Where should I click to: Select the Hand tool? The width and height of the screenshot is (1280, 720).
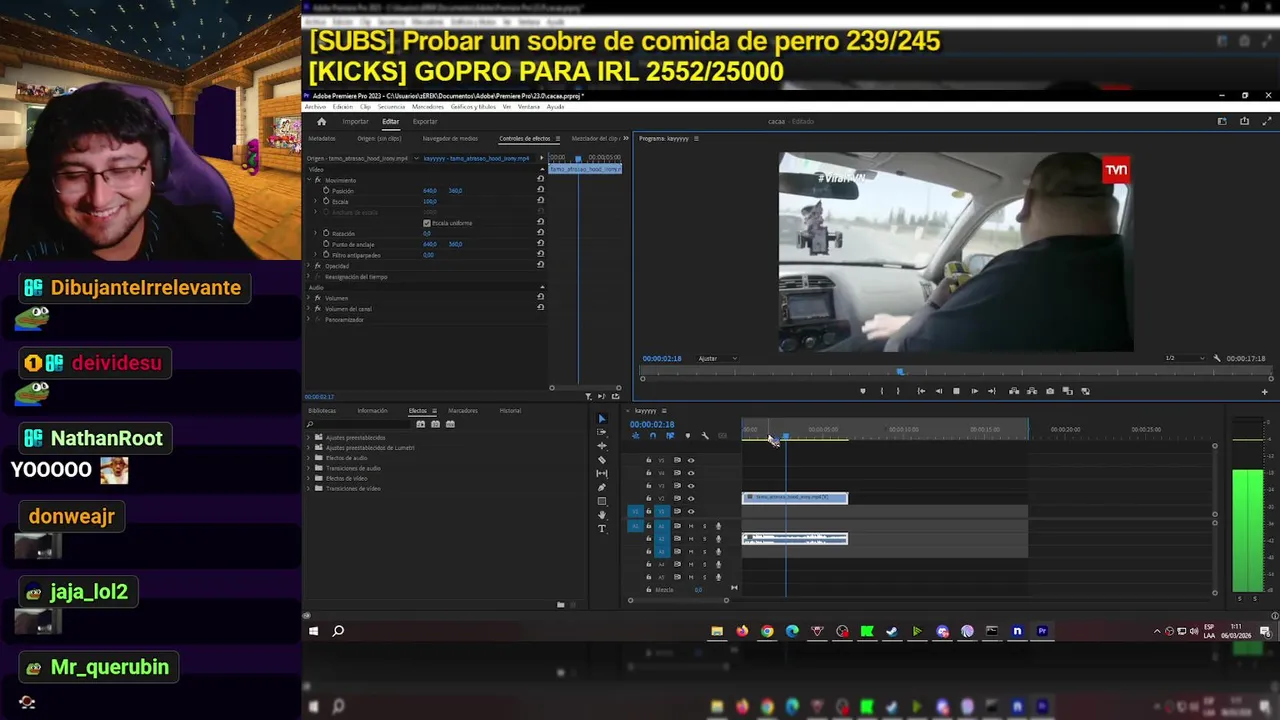[601, 514]
